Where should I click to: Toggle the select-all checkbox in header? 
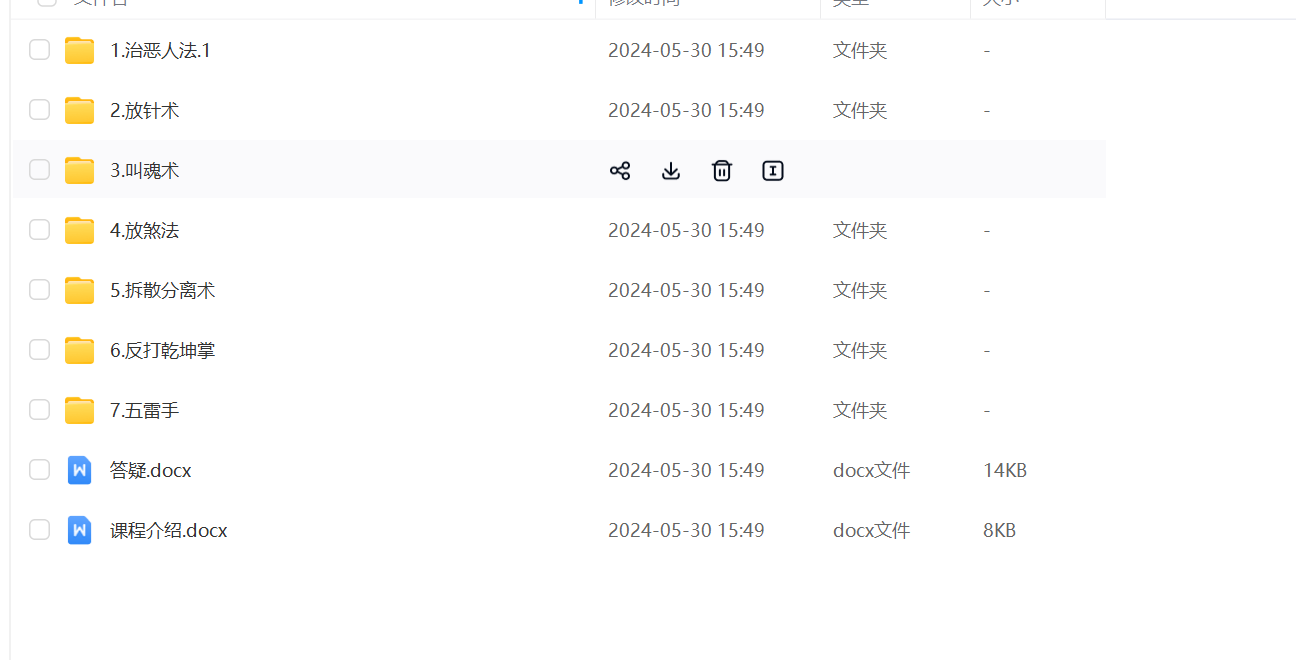click(x=47, y=3)
